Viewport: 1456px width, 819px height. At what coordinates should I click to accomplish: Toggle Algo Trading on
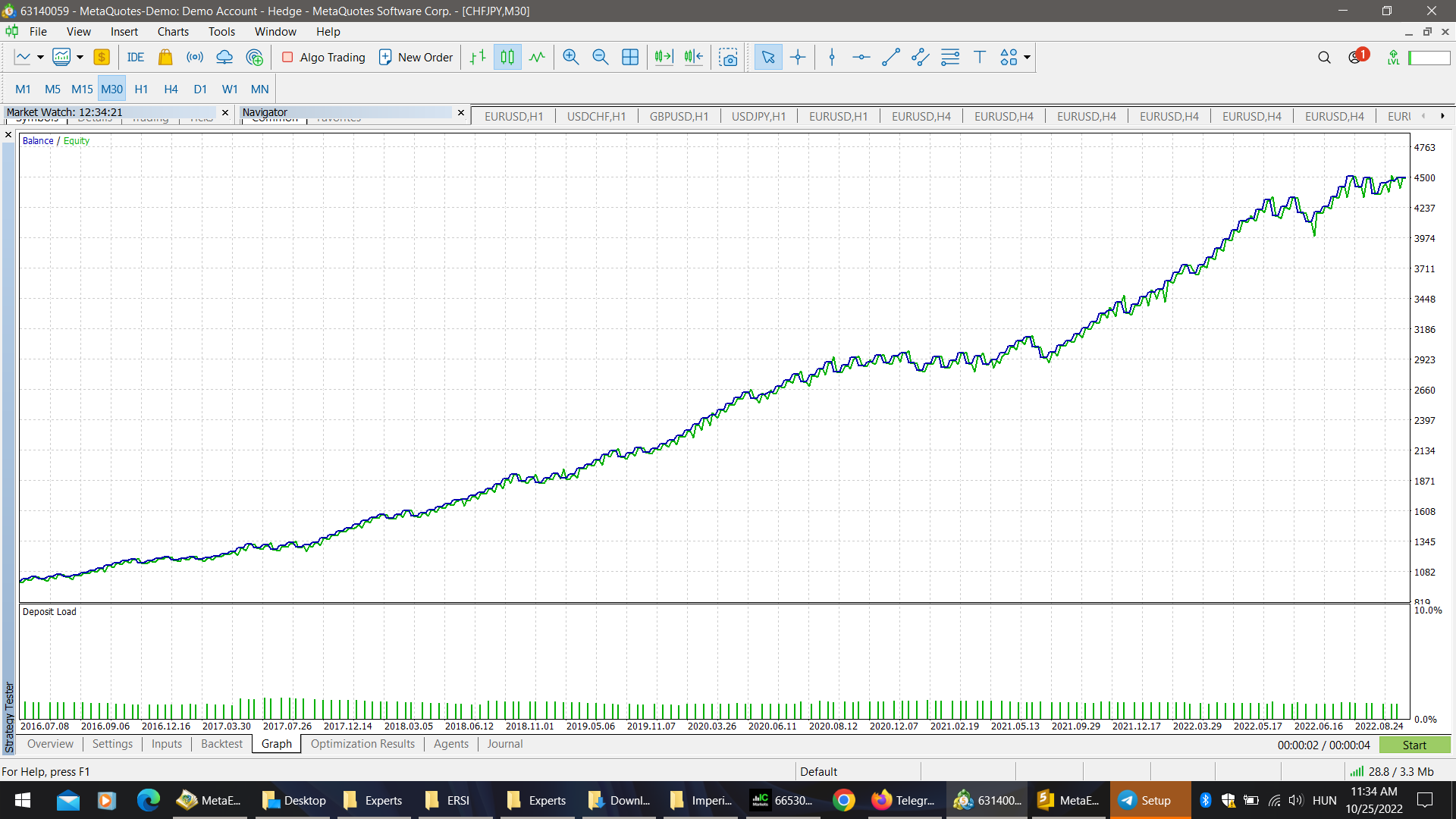point(323,57)
